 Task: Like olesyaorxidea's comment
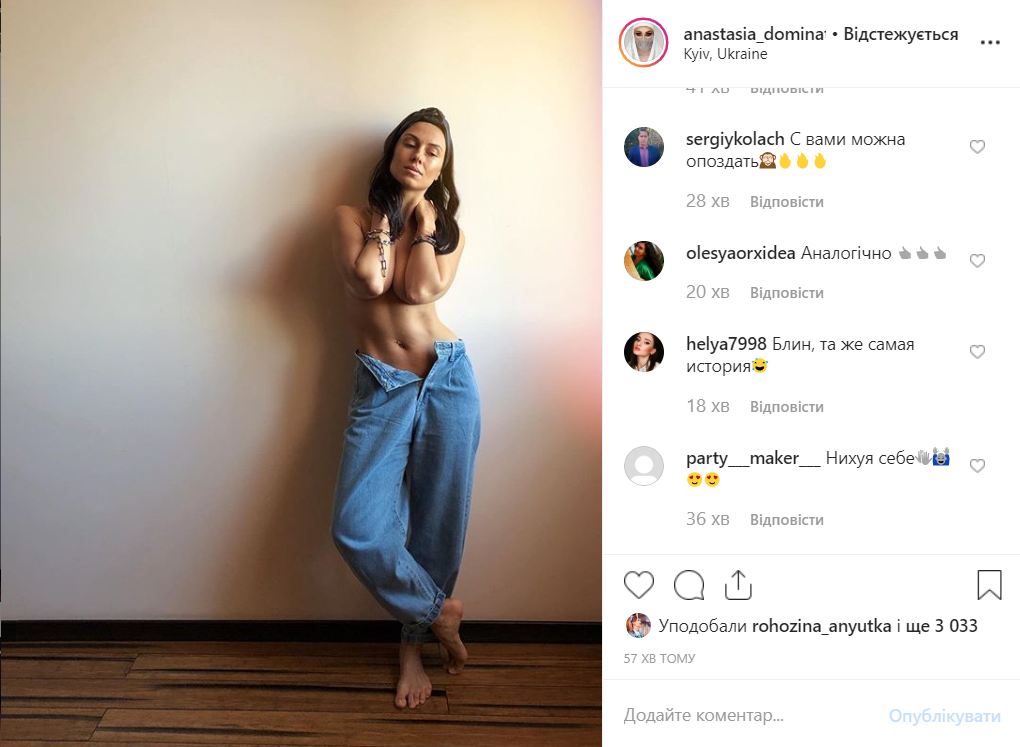pyautogui.click(x=977, y=261)
